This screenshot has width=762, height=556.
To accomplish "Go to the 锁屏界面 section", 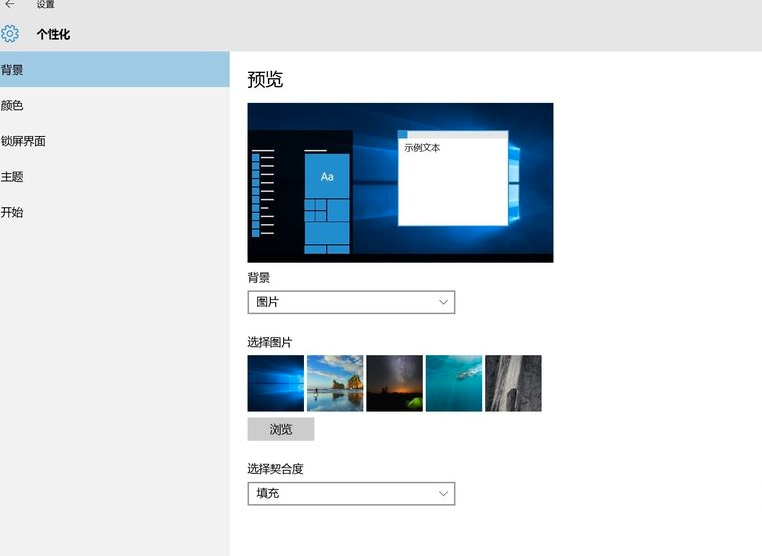I will [x=23, y=141].
